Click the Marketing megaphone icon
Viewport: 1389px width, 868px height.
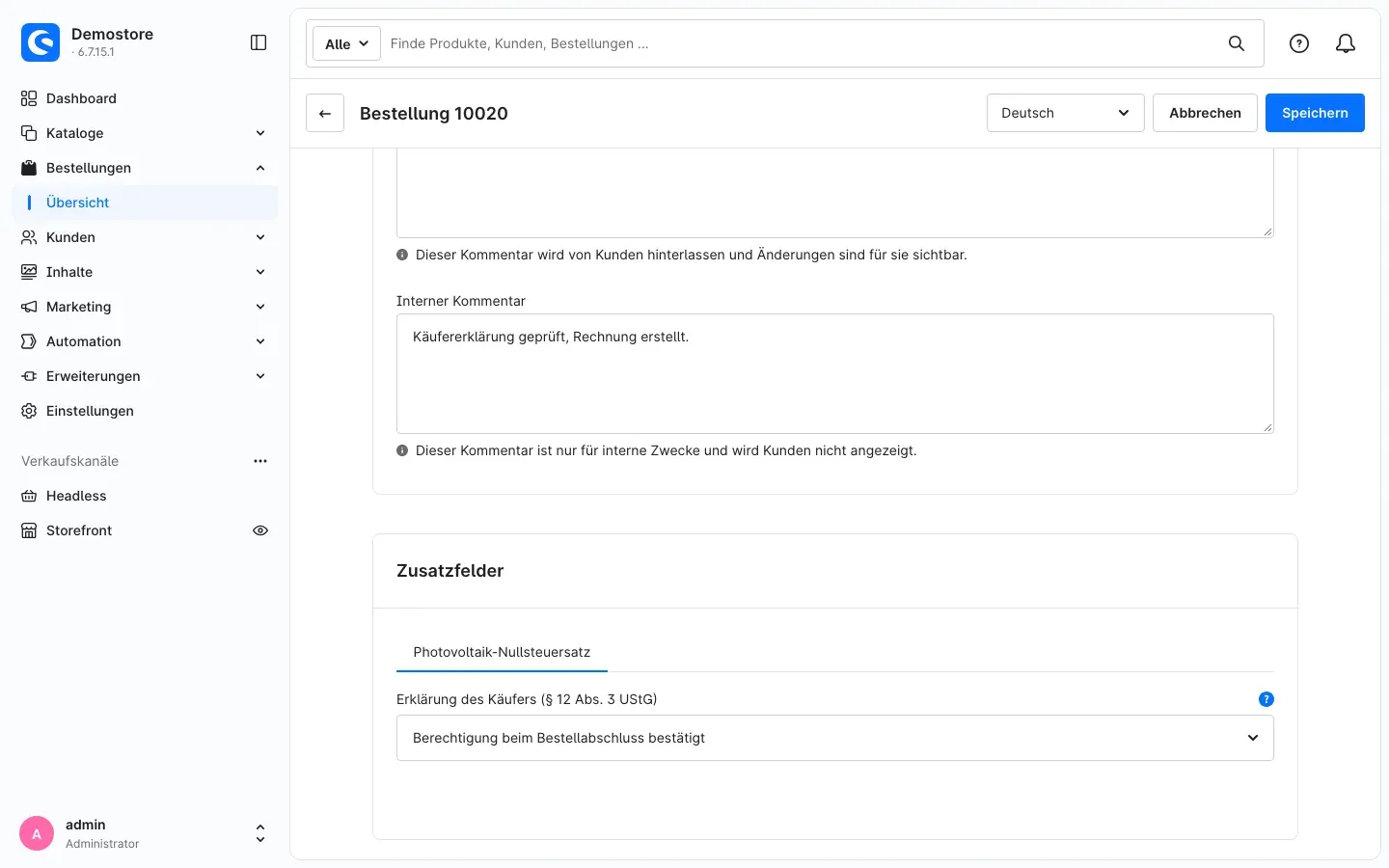coord(29,307)
